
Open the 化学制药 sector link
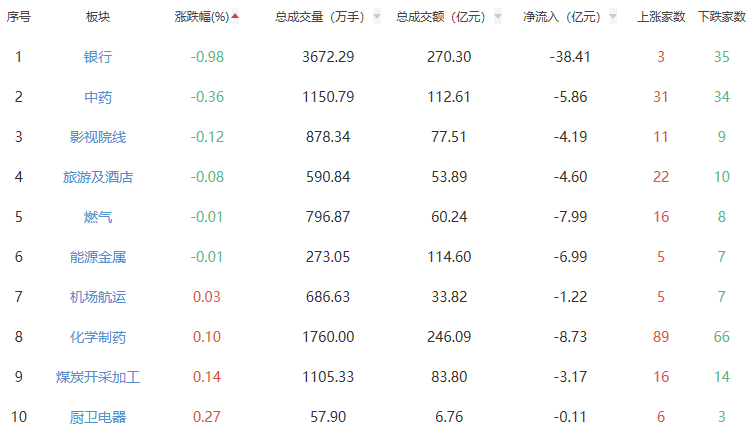point(98,337)
